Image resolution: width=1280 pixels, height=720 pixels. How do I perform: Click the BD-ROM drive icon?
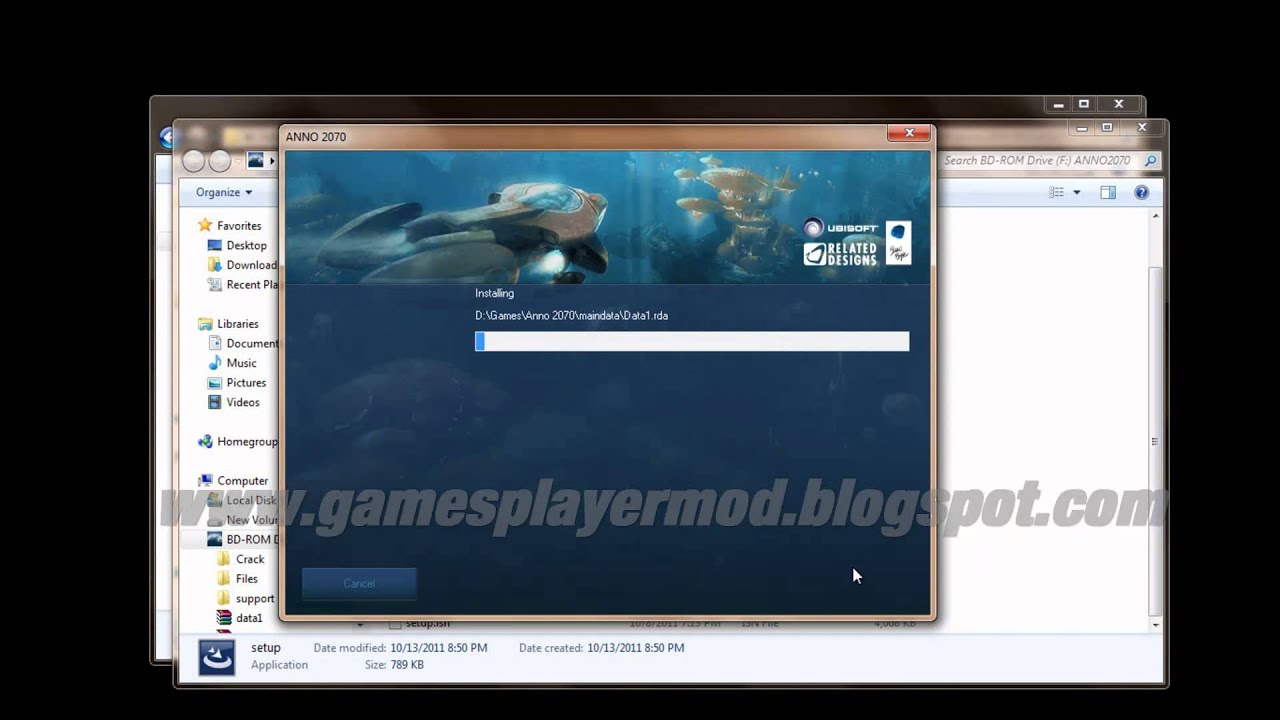click(x=214, y=539)
